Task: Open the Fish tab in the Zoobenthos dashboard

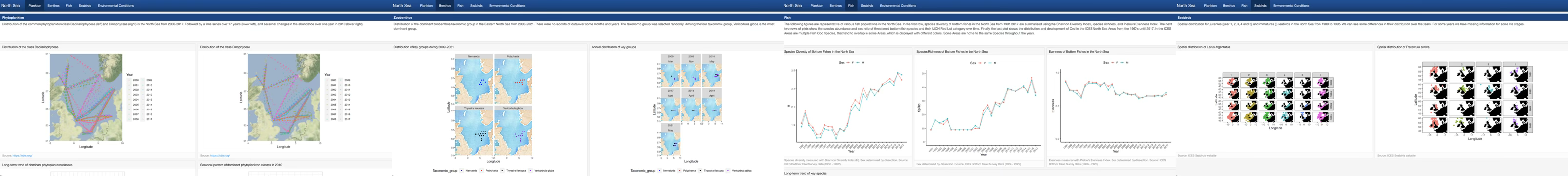Action: pyautogui.click(x=460, y=5)
